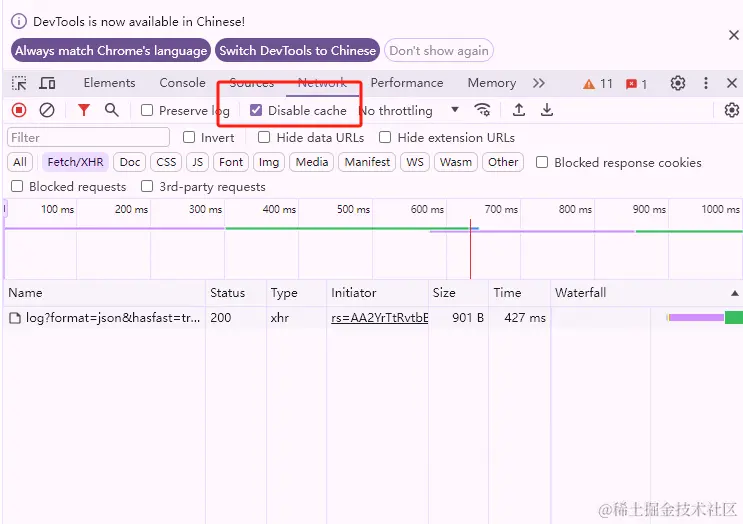Toggle the device toolbar icon

[x=47, y=83]
